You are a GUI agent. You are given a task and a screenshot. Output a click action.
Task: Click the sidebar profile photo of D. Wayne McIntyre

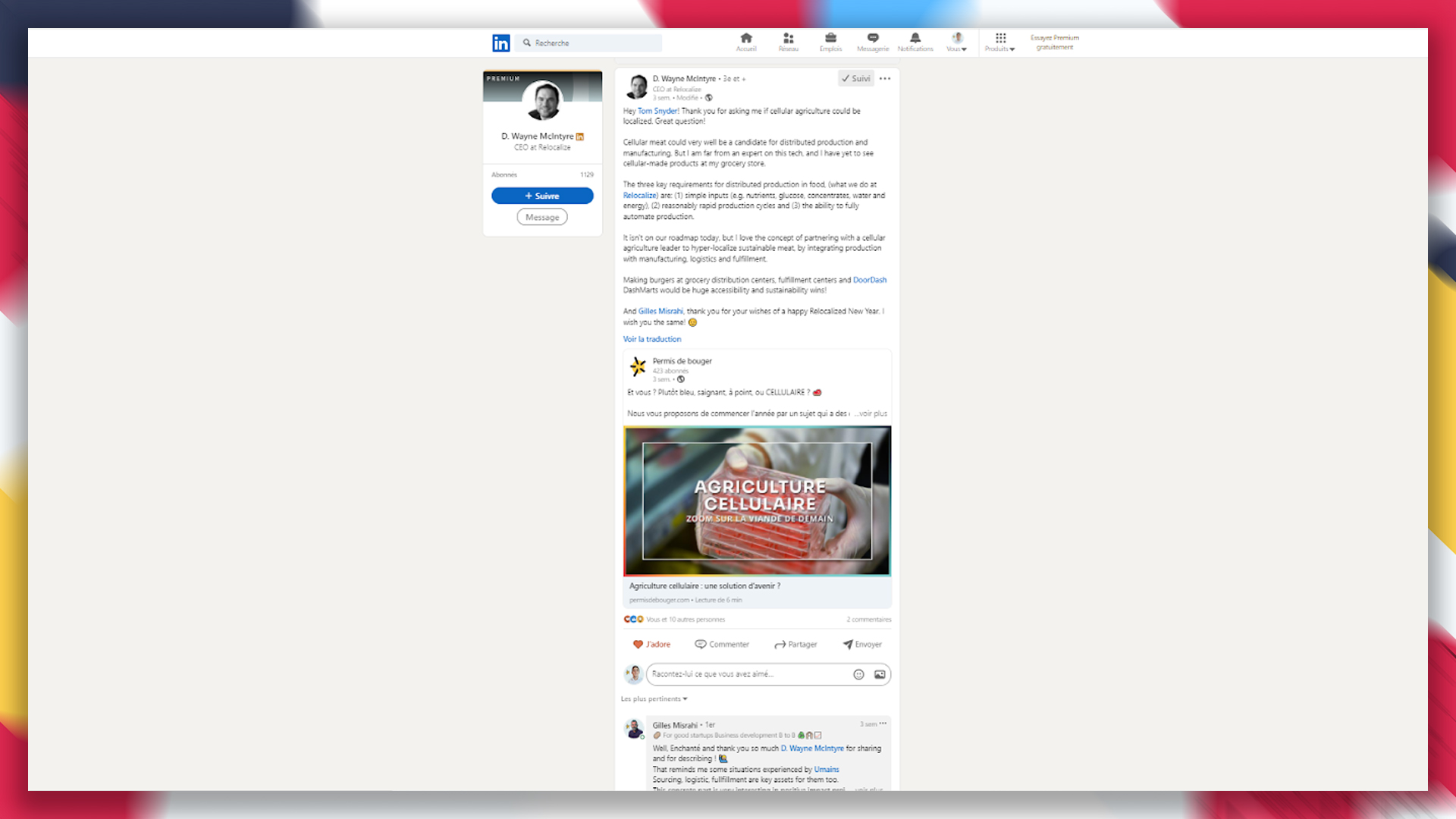click(543, 100)
